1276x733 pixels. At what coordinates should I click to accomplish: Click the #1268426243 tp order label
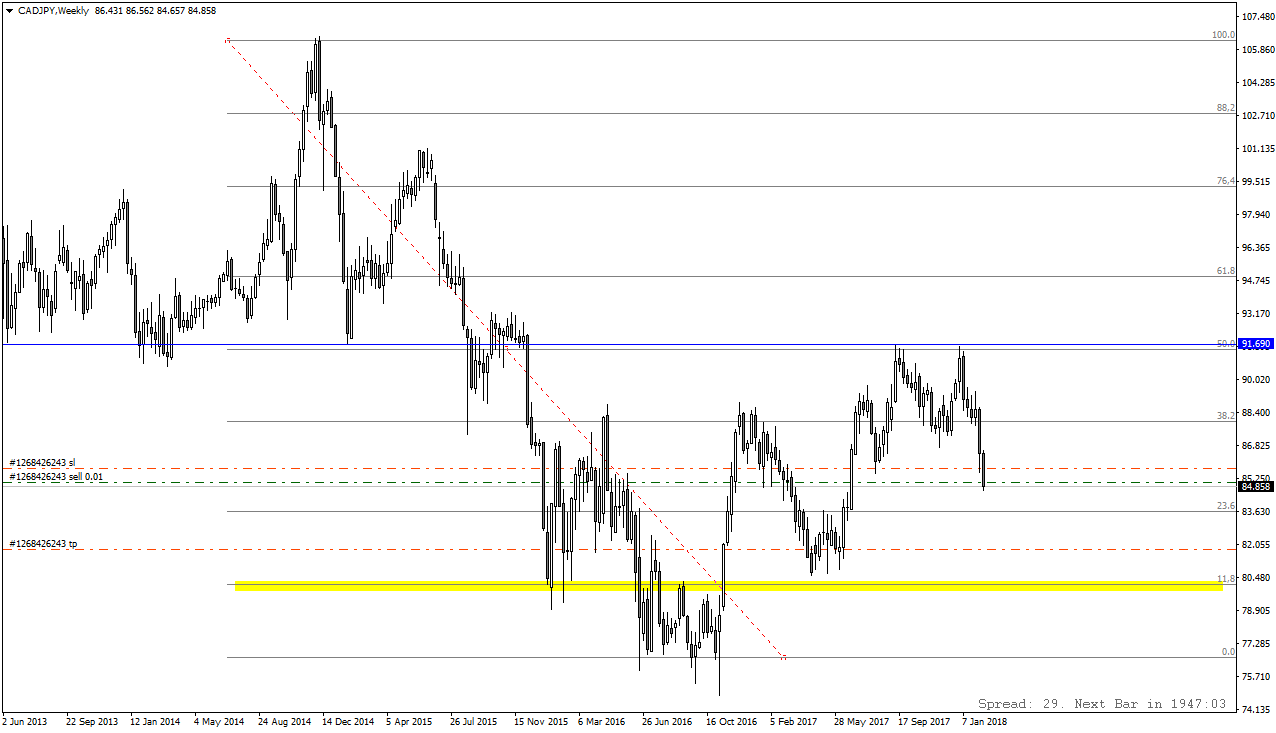click(x=43, y=544)
